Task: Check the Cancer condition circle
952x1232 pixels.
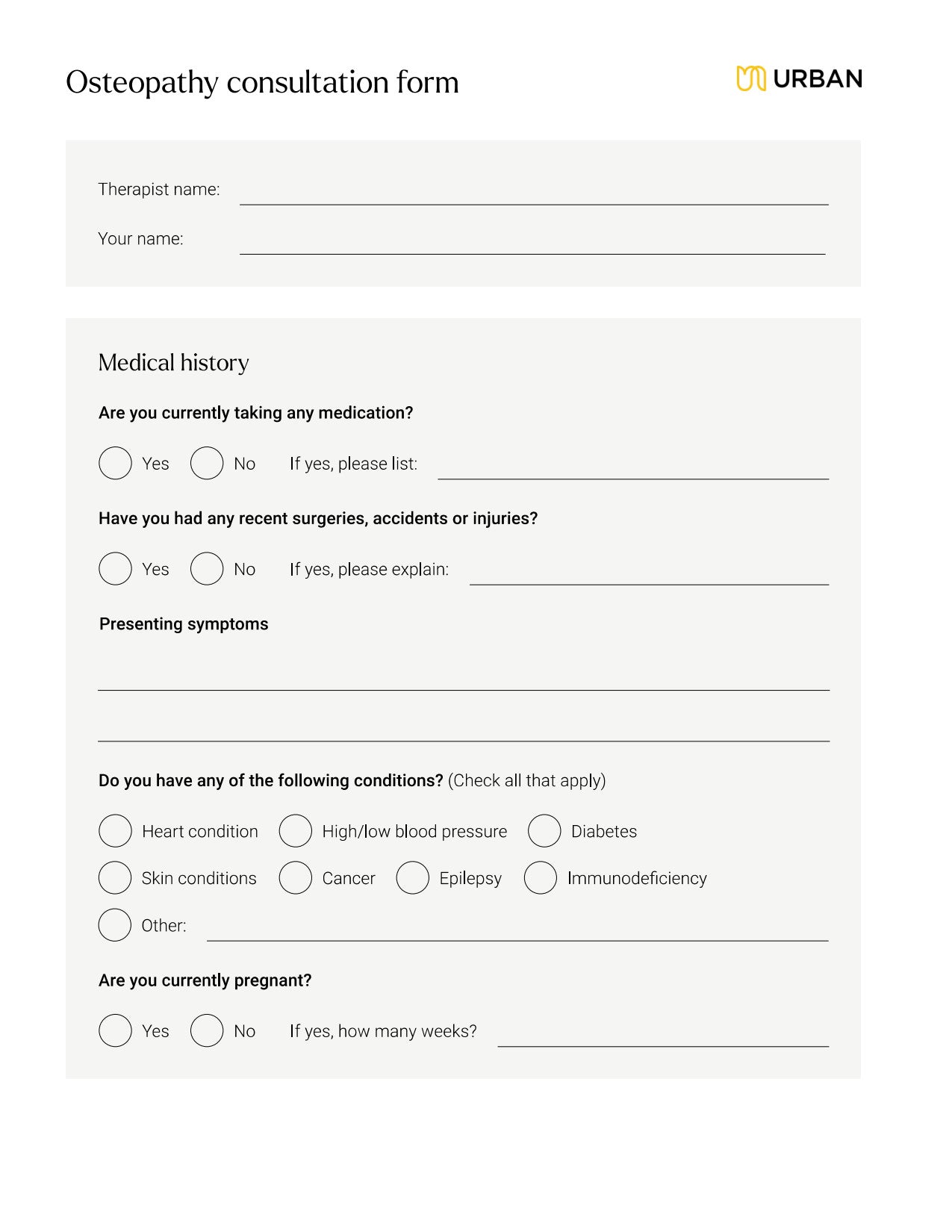Action: 295,878
